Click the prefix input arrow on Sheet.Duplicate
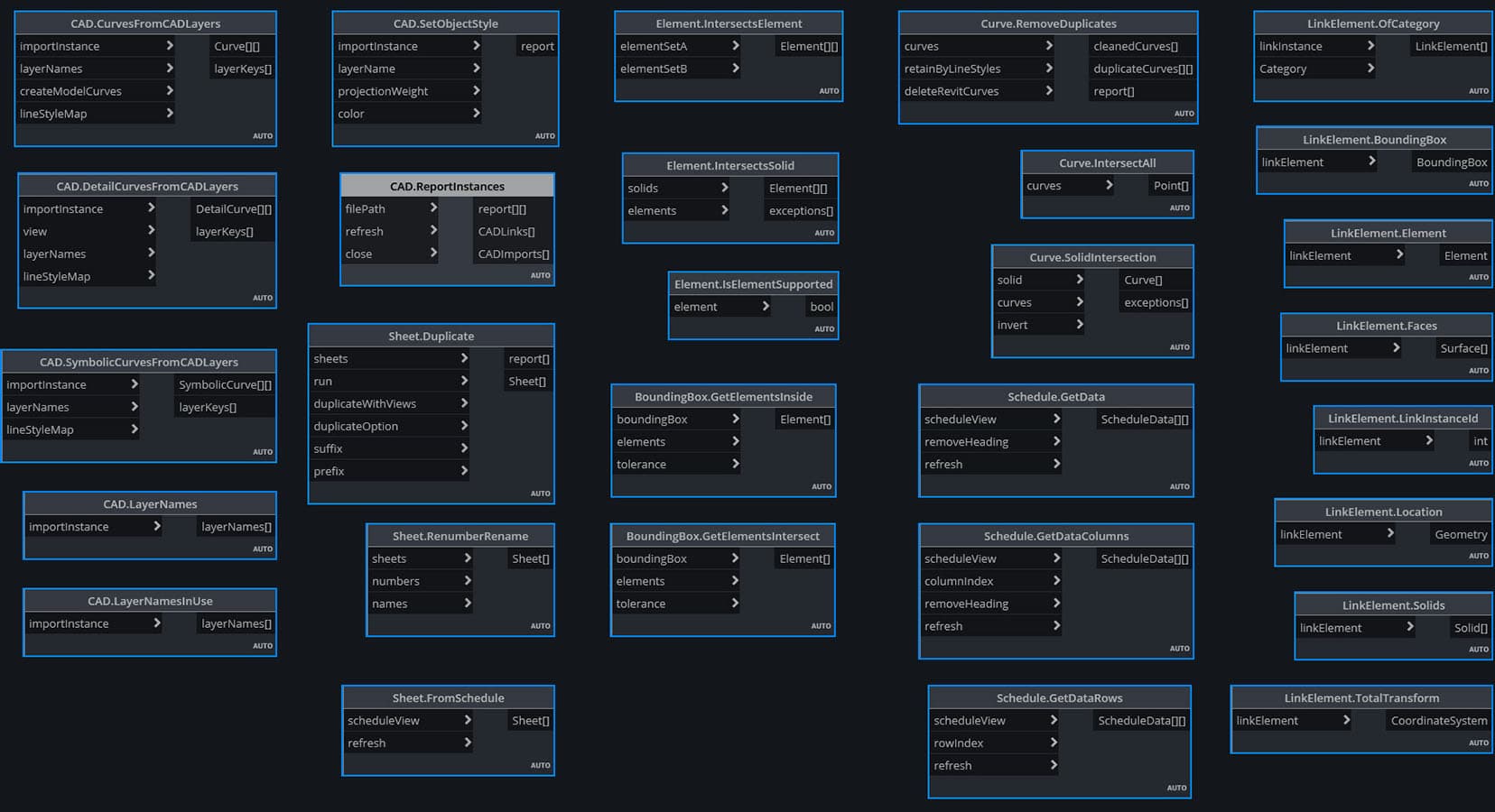Image resolution: width=1495 pixels, height=812 pixels. [464, 470]
